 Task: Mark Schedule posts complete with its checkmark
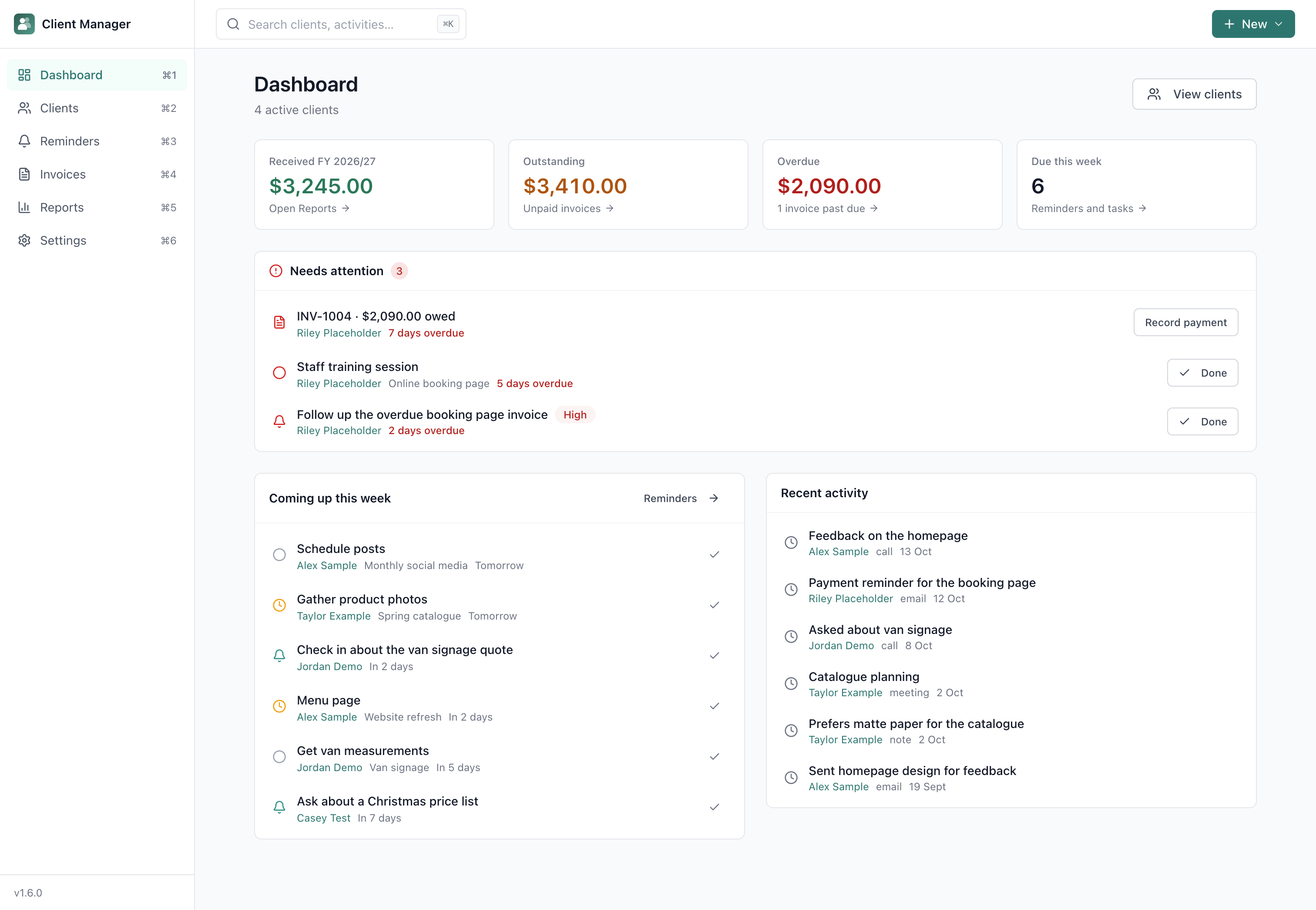pyautogui.click(x=714, y=555)
